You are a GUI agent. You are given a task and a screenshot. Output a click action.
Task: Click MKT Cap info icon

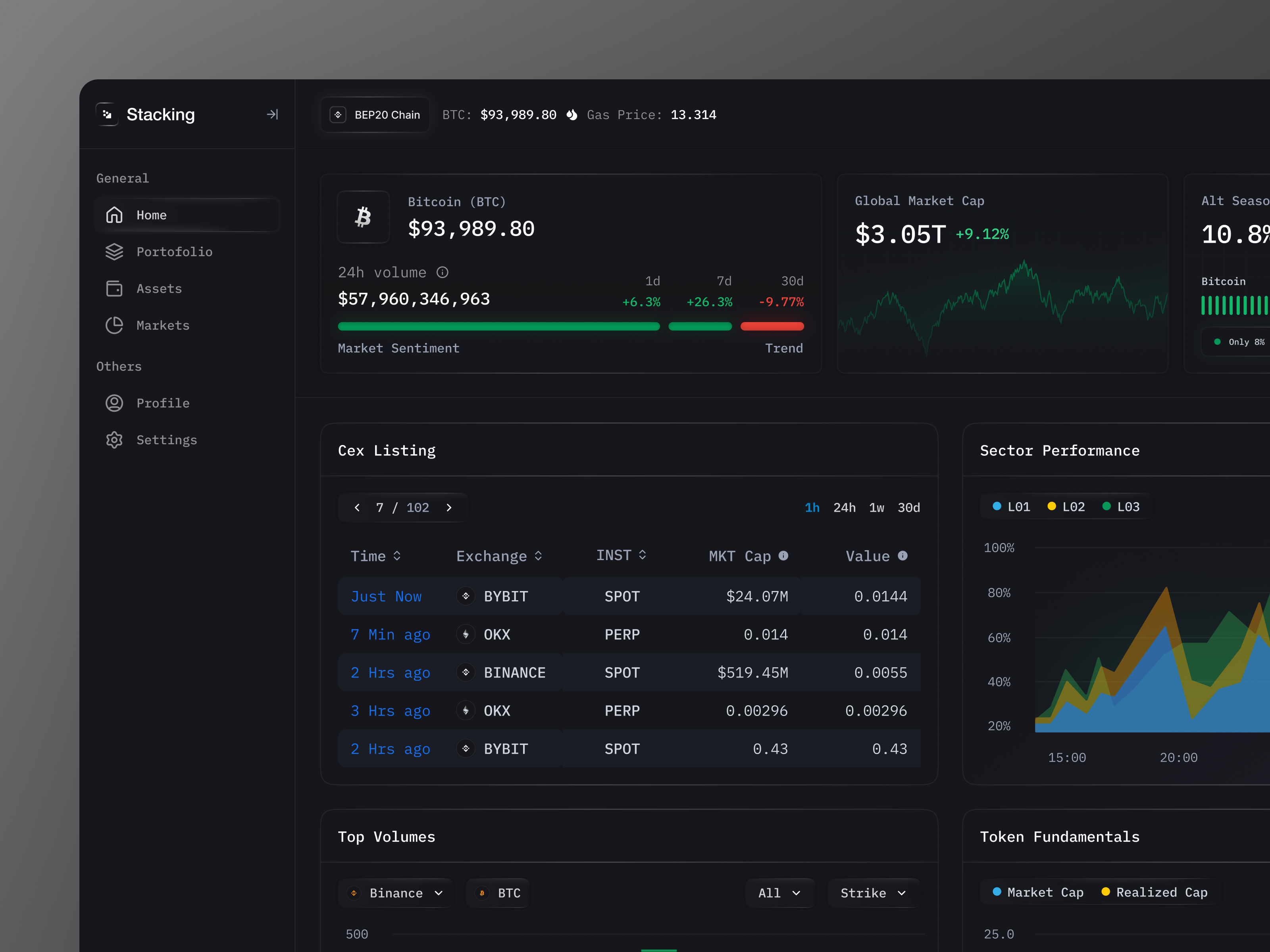click(x=783, y=555)
